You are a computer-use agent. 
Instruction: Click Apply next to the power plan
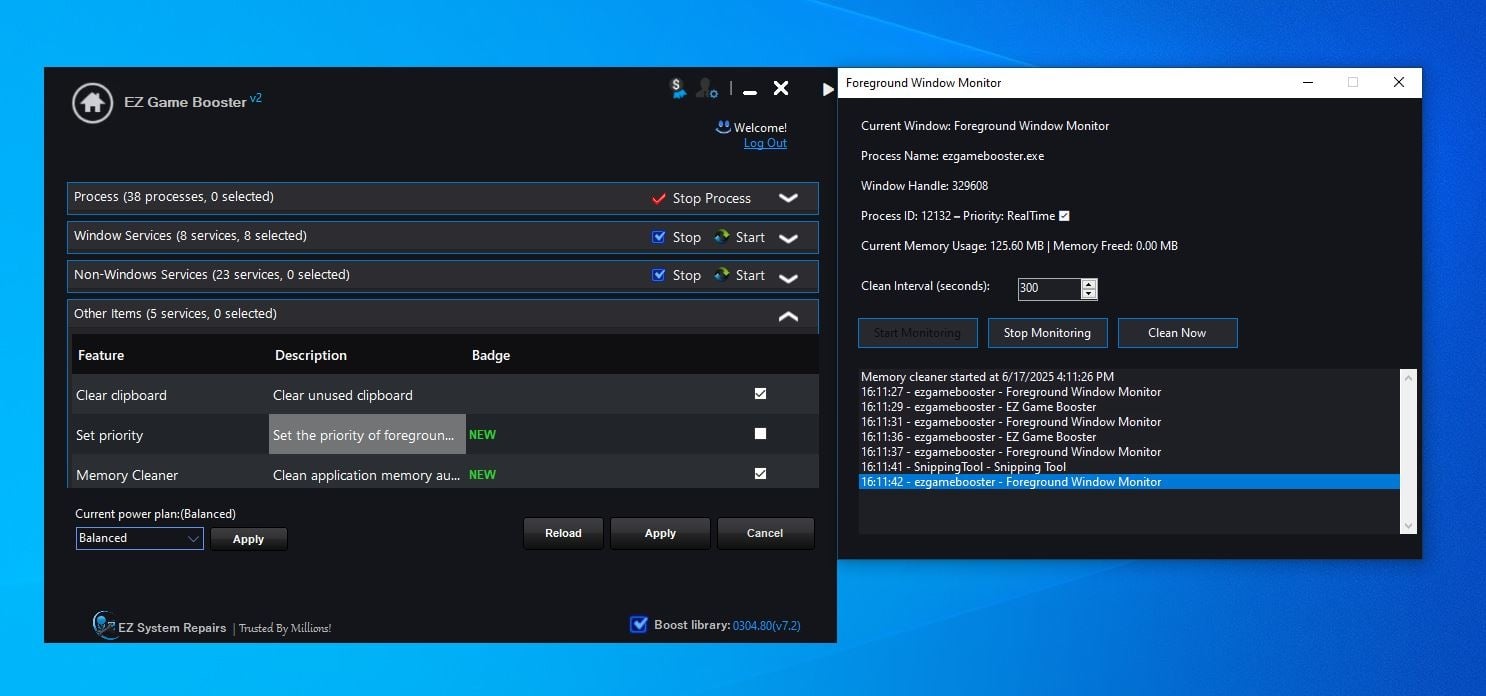(x=249, y=539)
